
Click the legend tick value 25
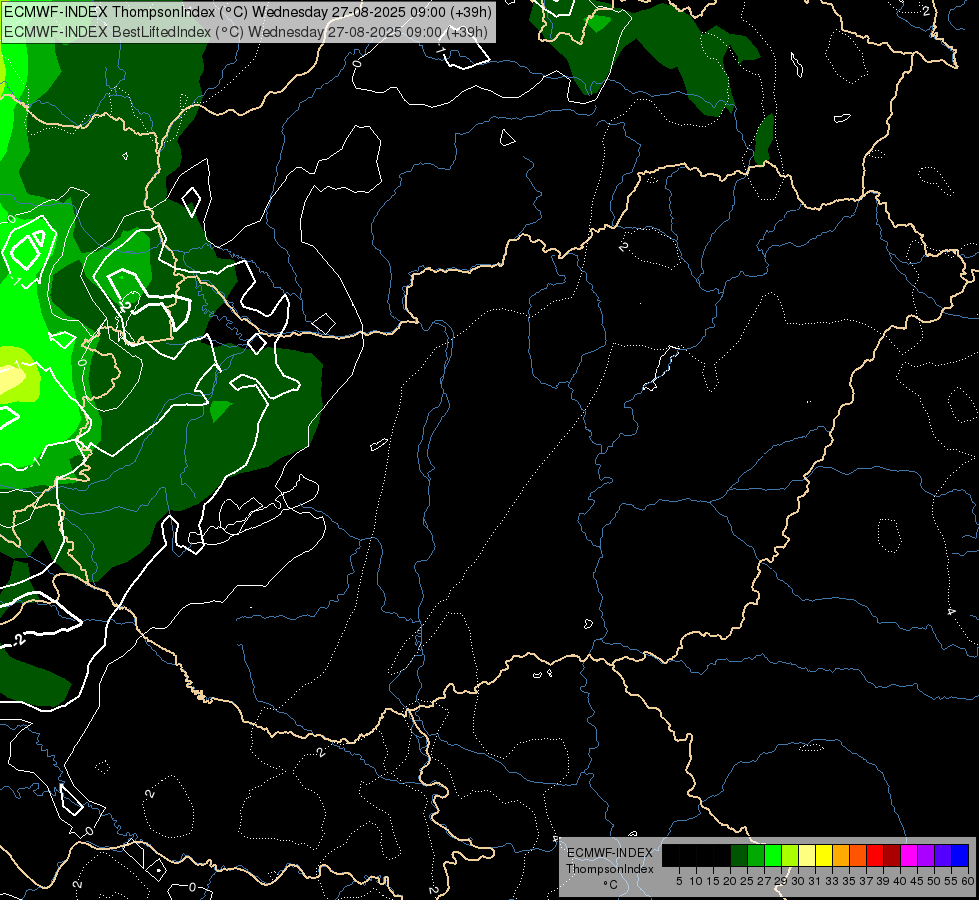(x=747, y=881)
